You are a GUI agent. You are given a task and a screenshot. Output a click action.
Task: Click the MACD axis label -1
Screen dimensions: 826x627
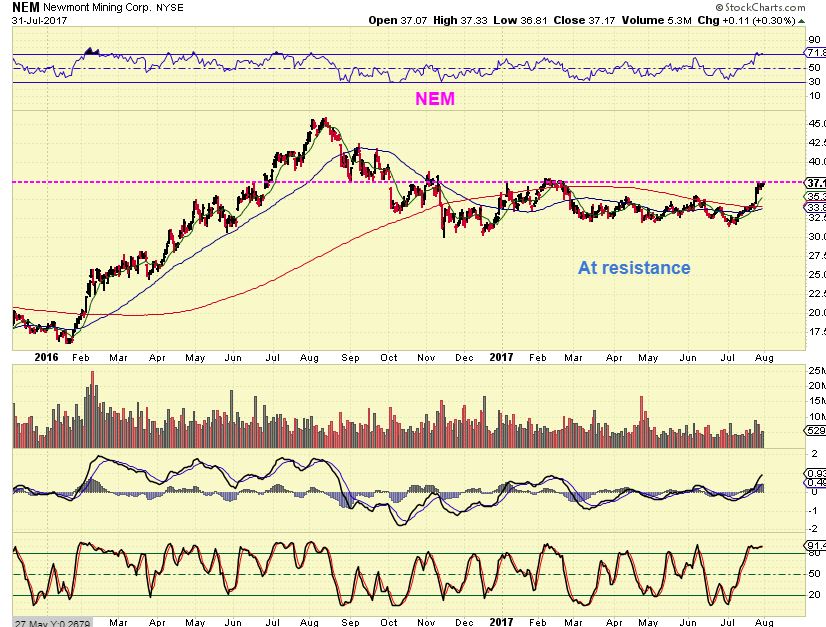coord(814,510)
